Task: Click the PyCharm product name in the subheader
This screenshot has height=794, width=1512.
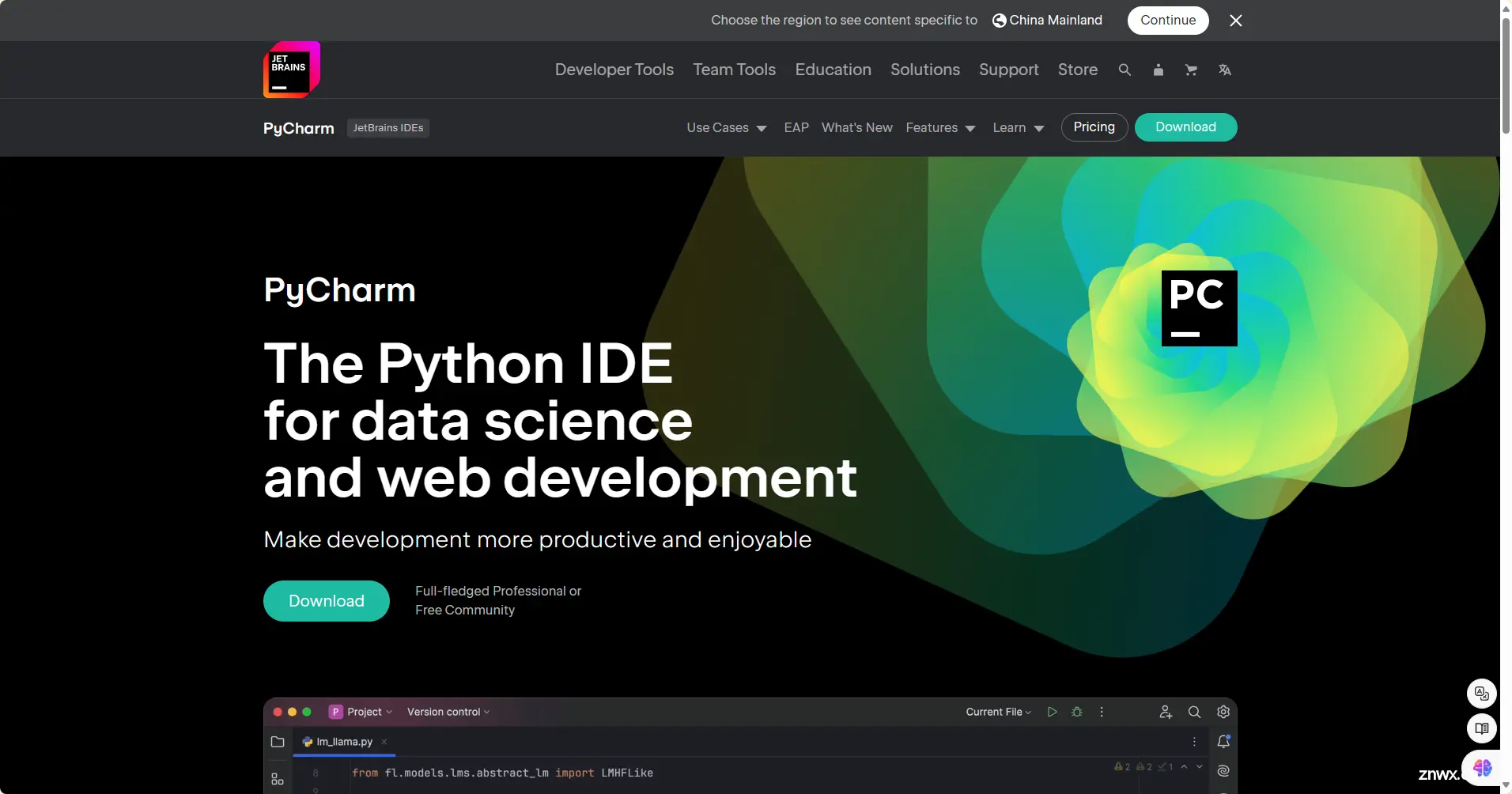Action: pyautogui.click(x=298, y=128)
